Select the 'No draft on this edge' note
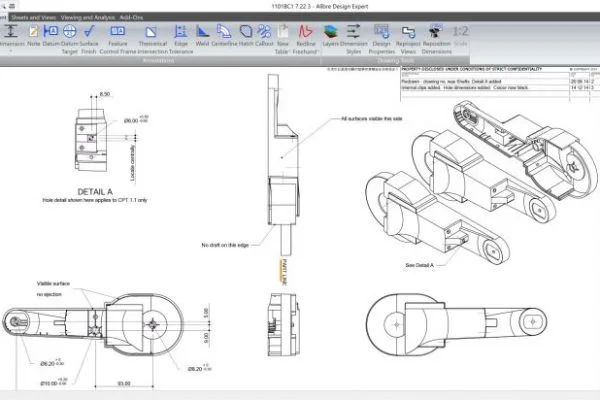The width and height of the screenshot is (600, 400). click(x=225, y=245)
